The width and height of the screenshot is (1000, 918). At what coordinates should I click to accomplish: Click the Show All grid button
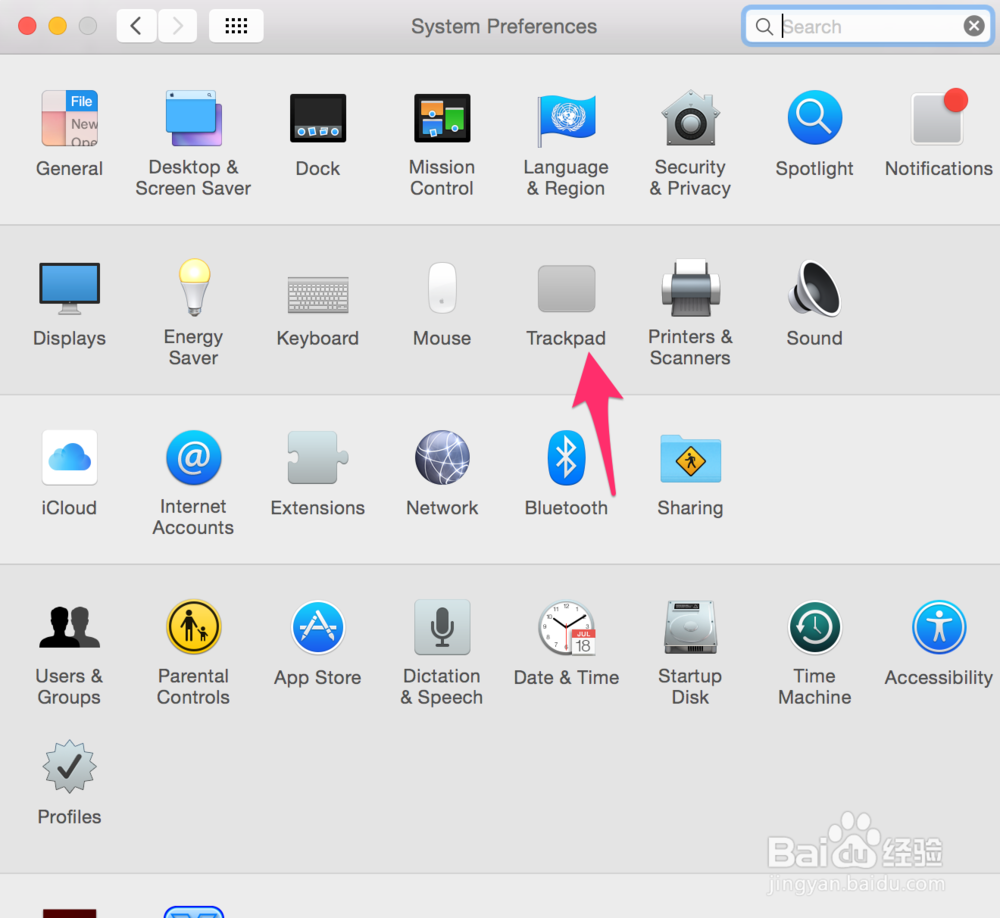(236, 26)
